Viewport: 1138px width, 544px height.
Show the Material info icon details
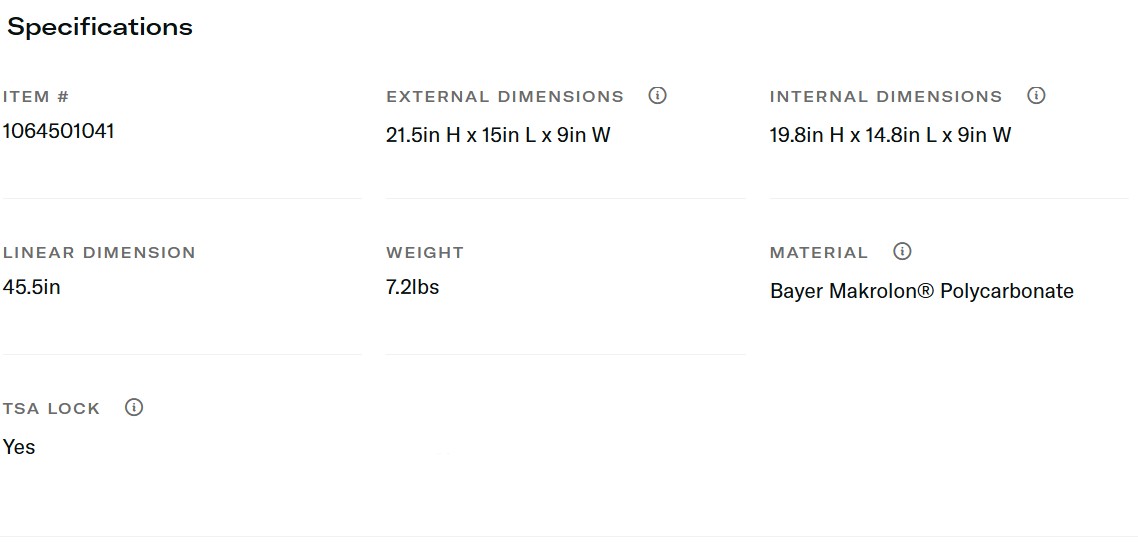coord(902,252)
